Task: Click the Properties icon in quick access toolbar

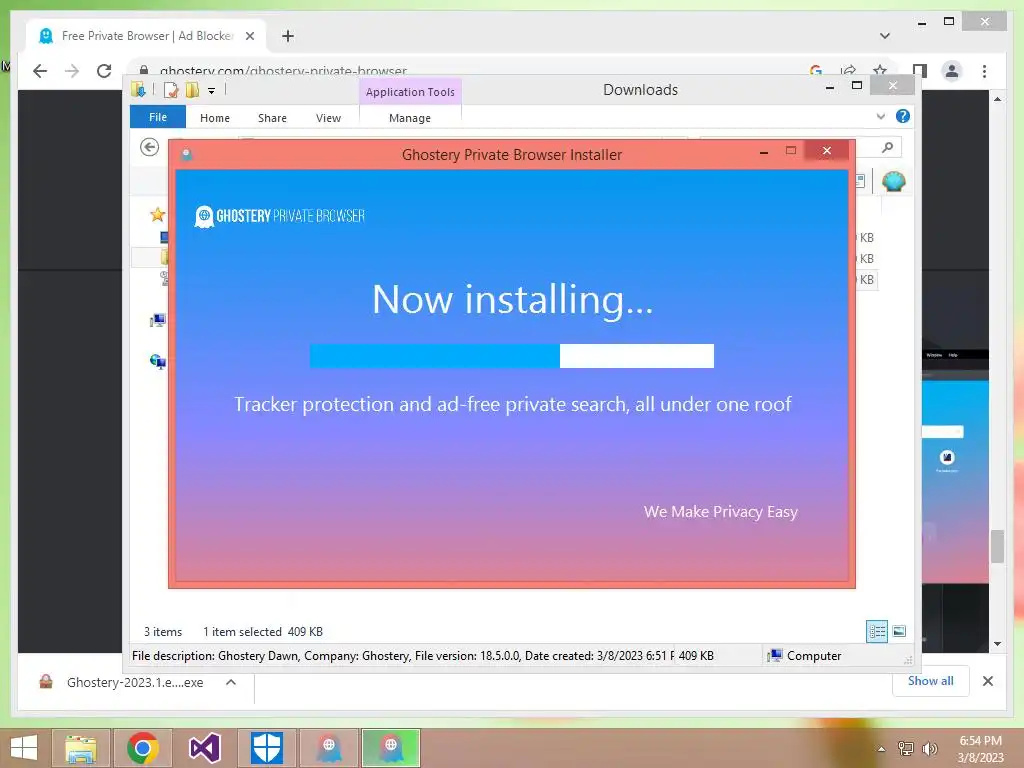Action: tap(171, 90)
